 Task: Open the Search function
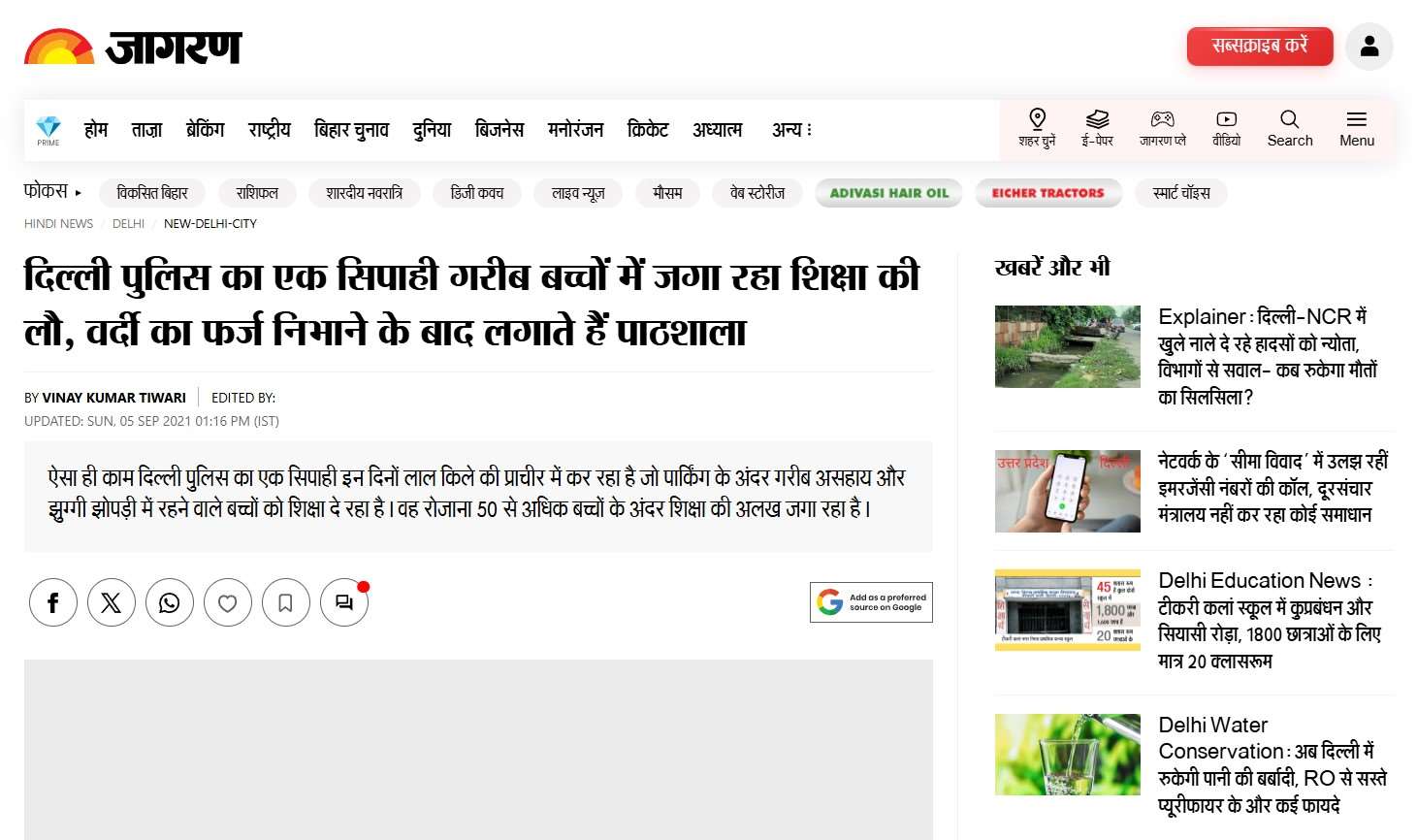[x=1289, y=129]
